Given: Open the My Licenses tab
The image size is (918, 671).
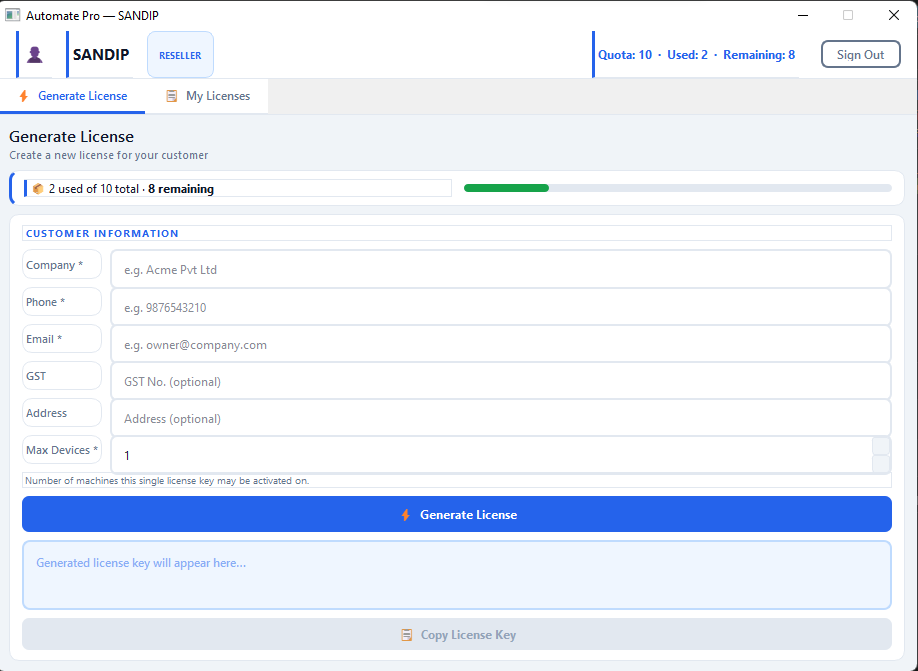Looking at the screenshot, I should click(207, 96).
